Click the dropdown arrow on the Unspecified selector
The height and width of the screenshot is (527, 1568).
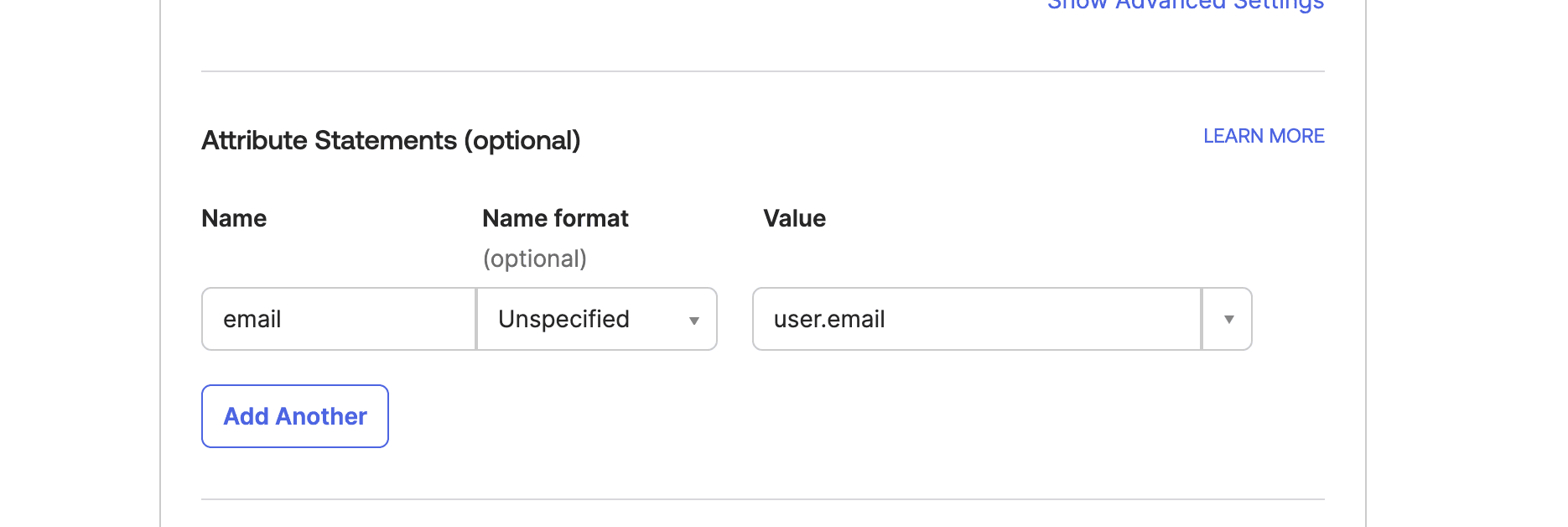(694, 319)
